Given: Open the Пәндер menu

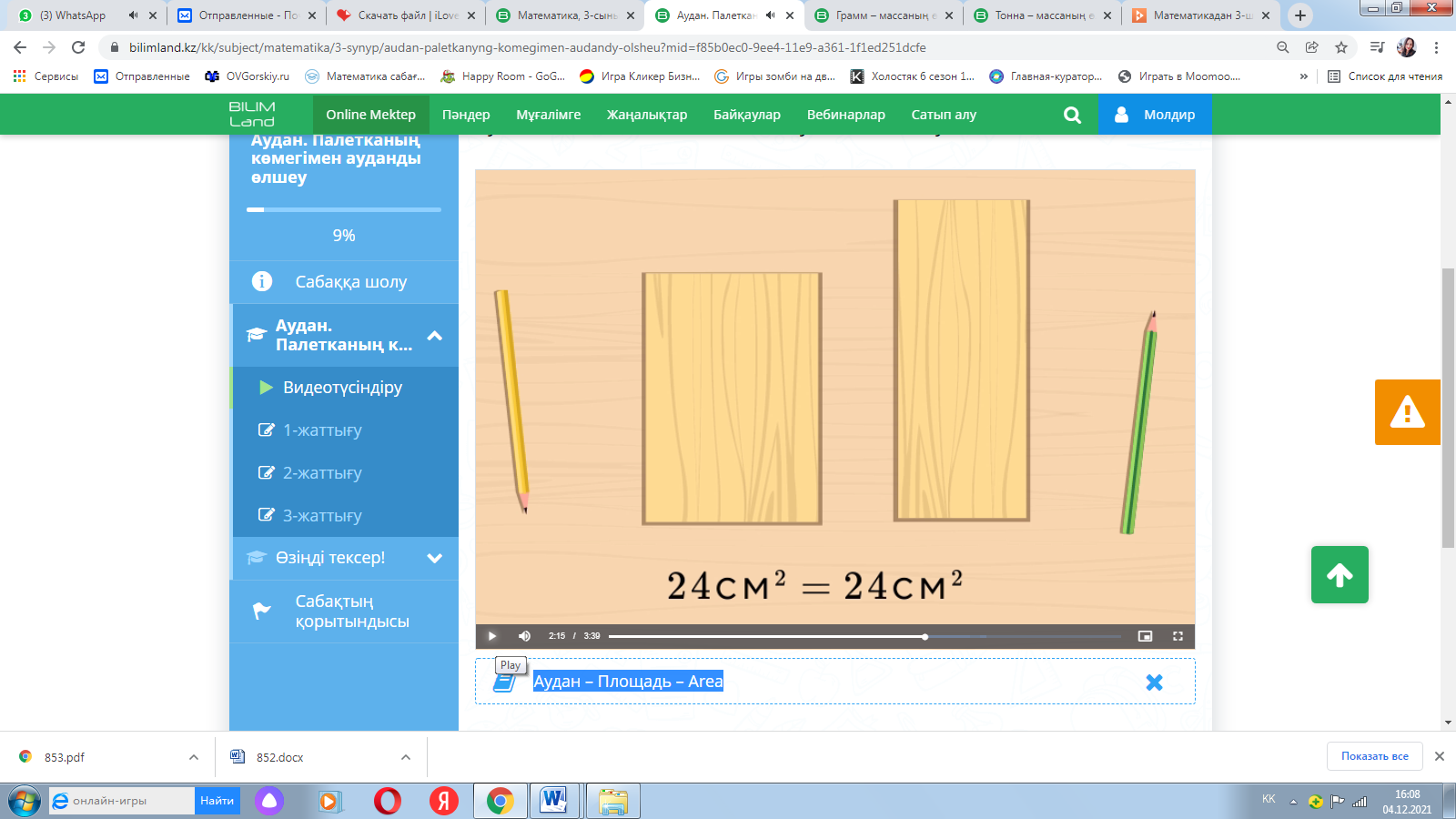Looking at the screenshot, I should [x=466, y=115].
